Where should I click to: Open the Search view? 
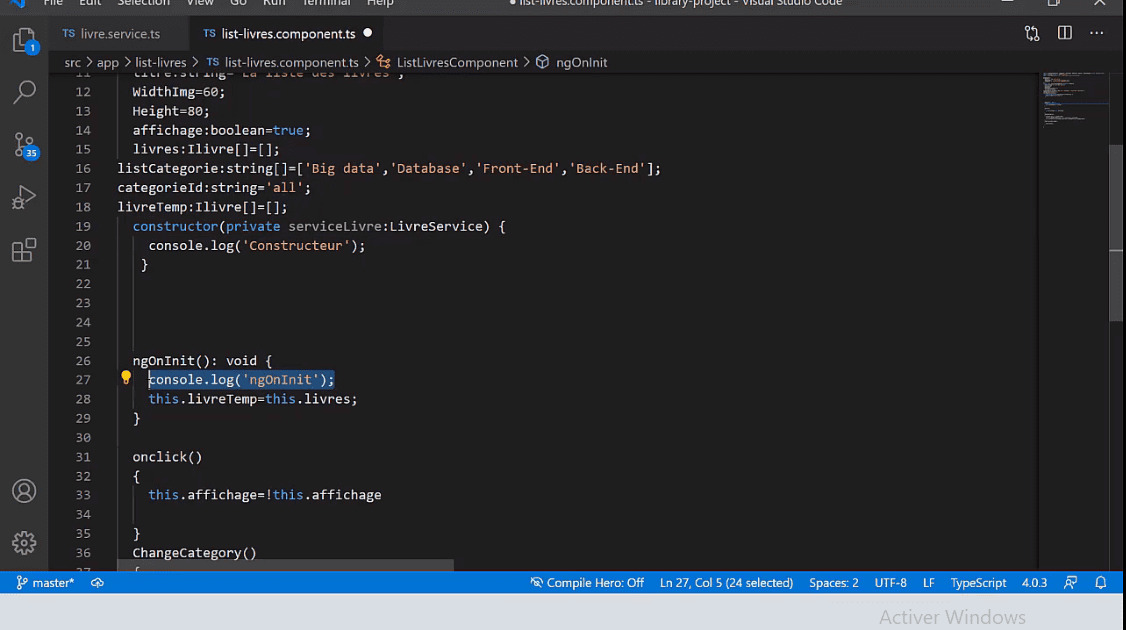pyautogui.click(x=24, y=91)
